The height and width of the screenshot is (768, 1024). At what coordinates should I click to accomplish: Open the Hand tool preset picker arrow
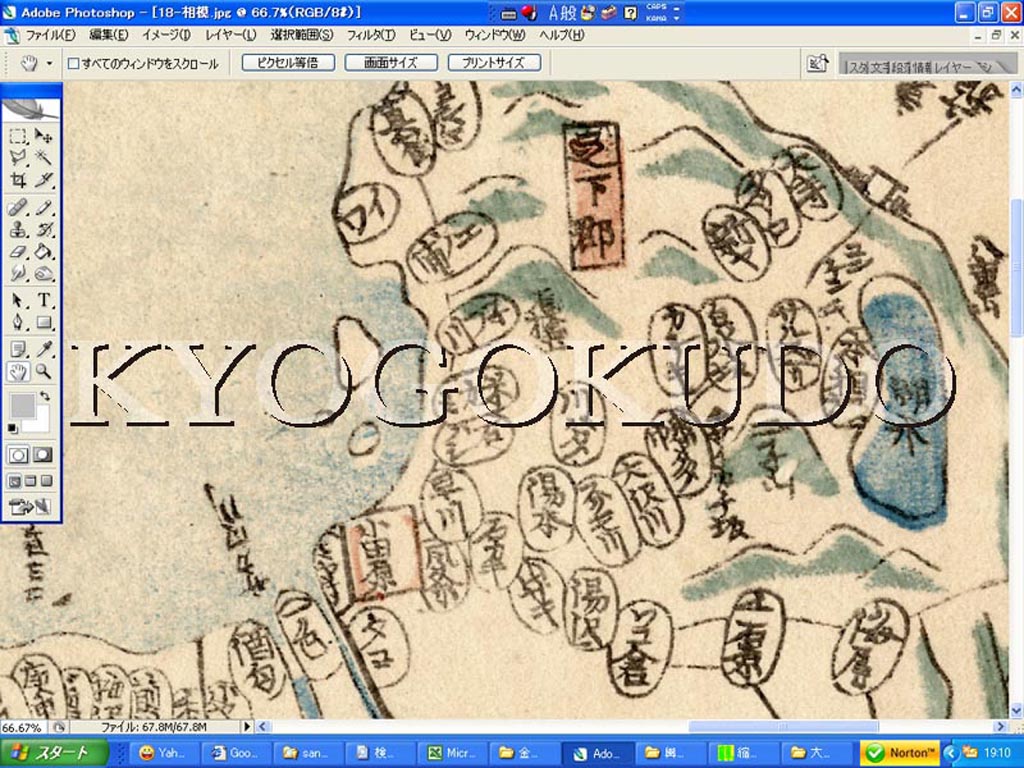coord(49,63)
